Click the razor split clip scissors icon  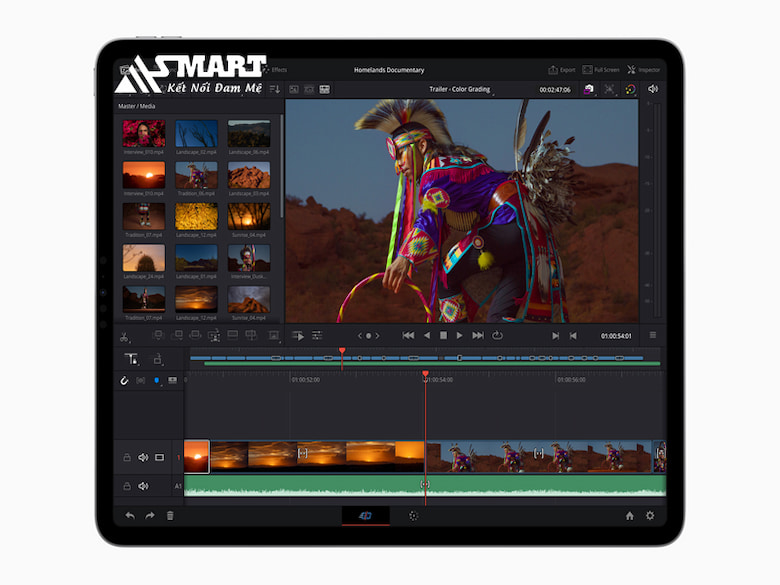(124, 336)
